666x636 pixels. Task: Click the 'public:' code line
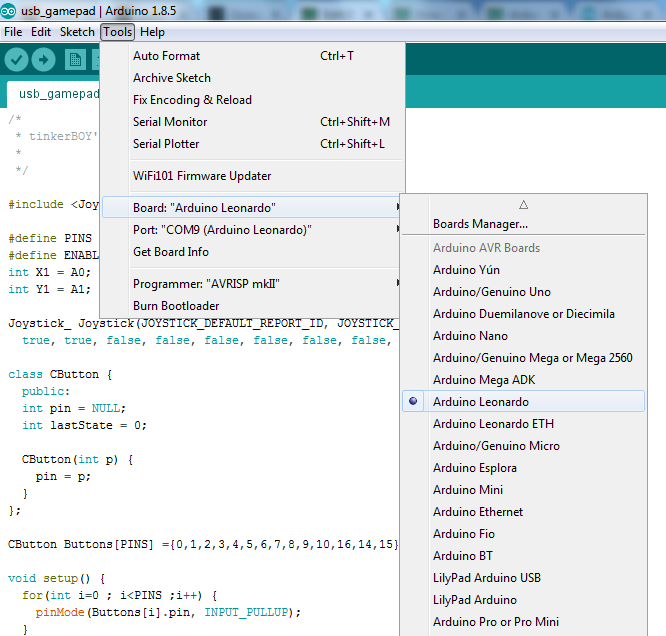[46, 391]
